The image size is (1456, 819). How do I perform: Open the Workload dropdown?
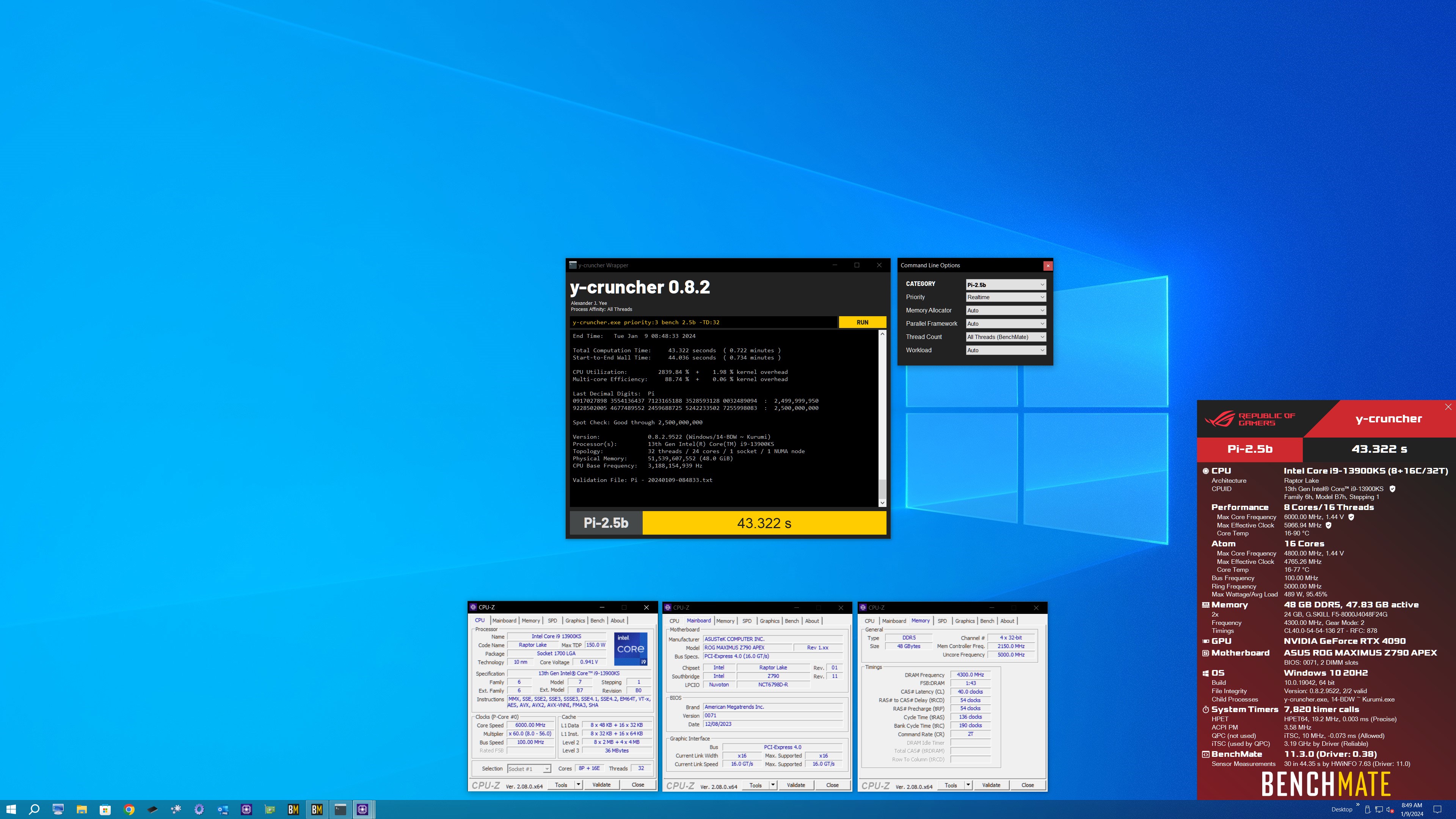coord(1006,350)
